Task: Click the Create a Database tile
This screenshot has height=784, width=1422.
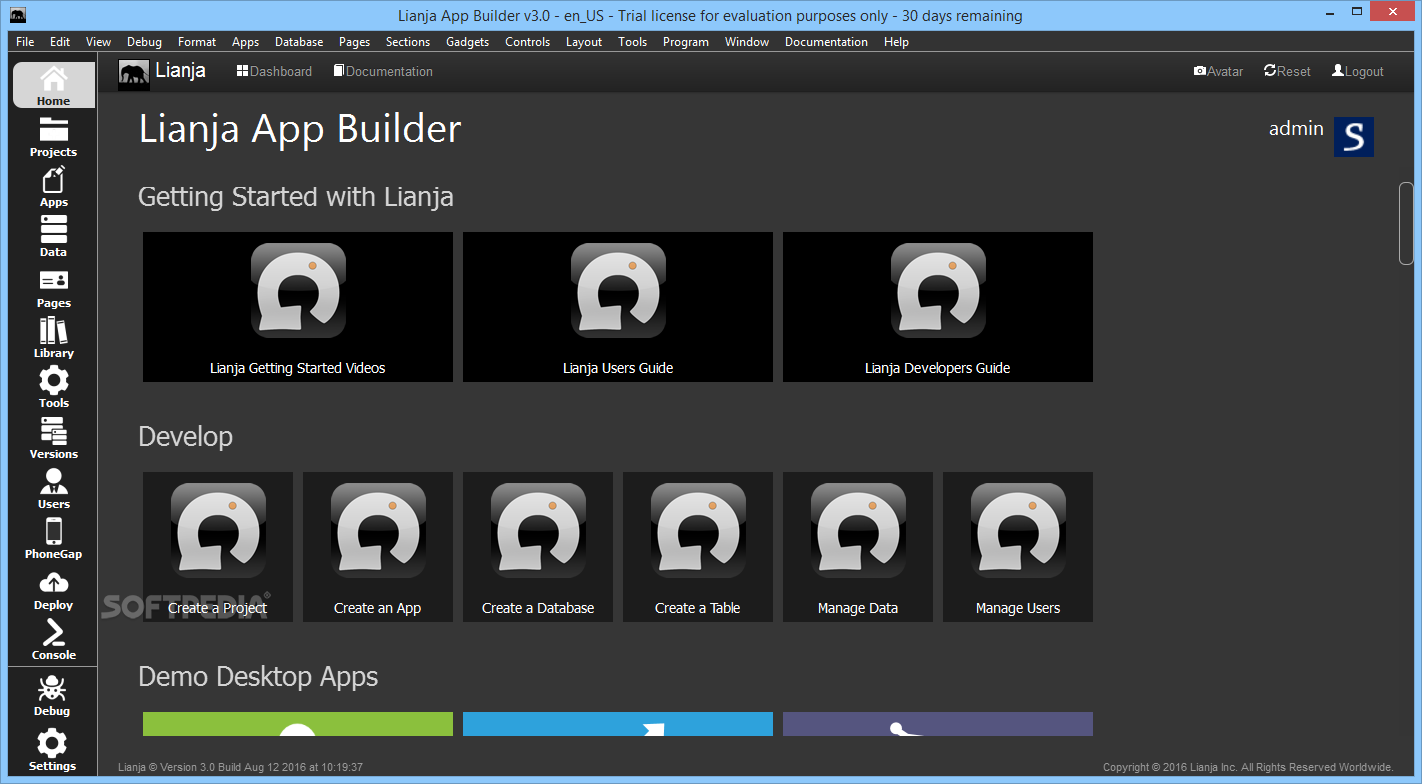Action: click(x=538, y=547)
